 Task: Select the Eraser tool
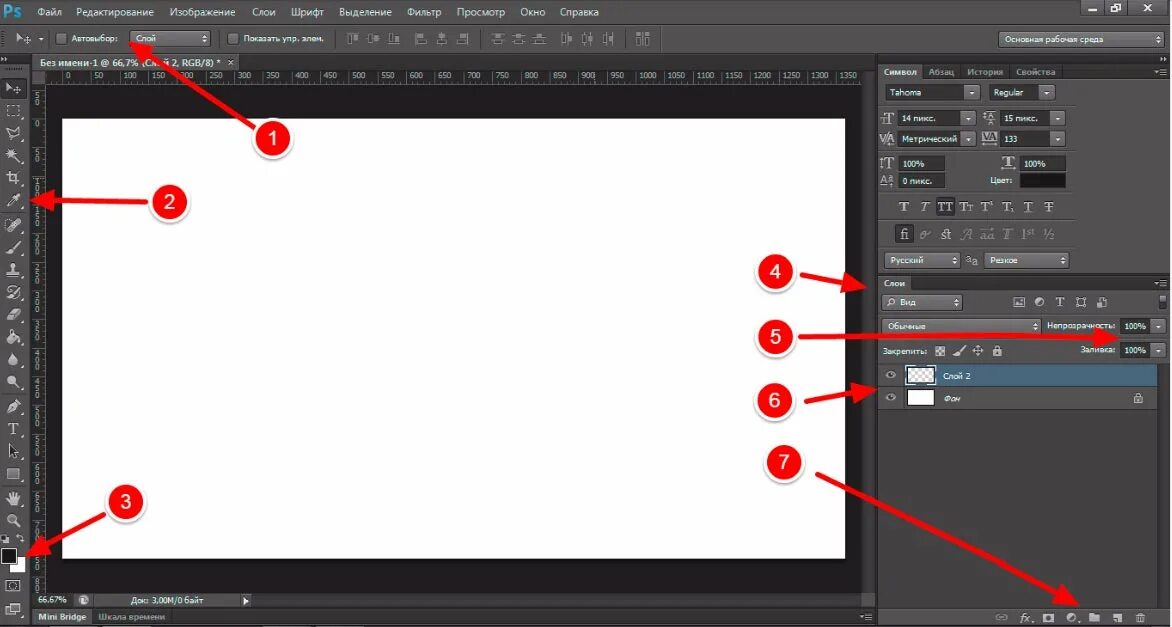click(13, 315)
